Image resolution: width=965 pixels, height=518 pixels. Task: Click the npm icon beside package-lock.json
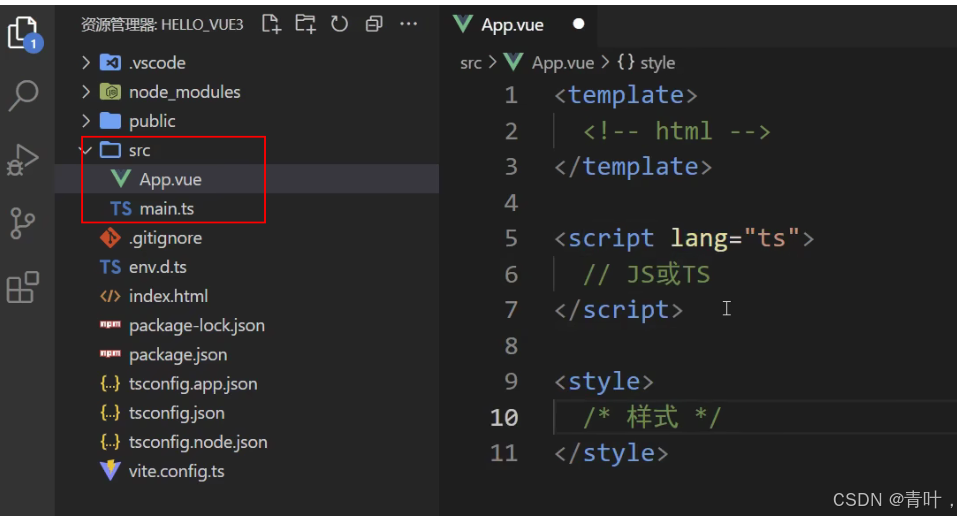[x=110, y=324]
